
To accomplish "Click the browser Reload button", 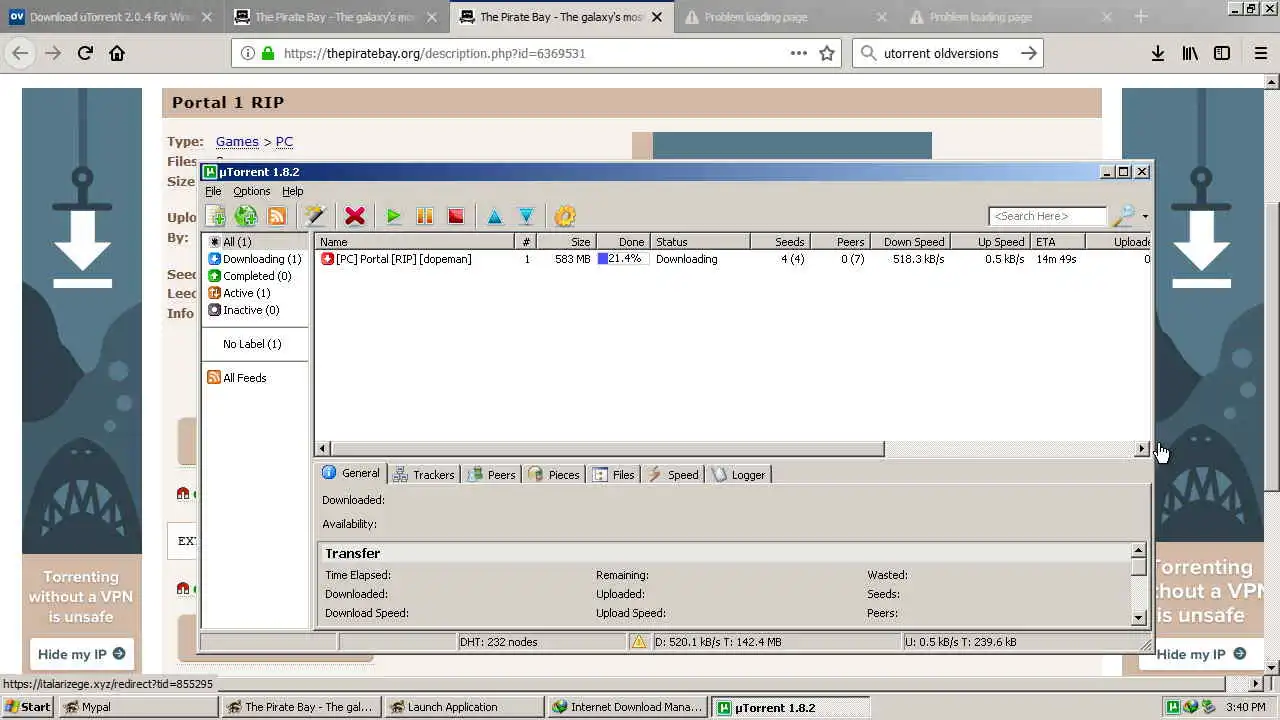I will tap(85, 53).
